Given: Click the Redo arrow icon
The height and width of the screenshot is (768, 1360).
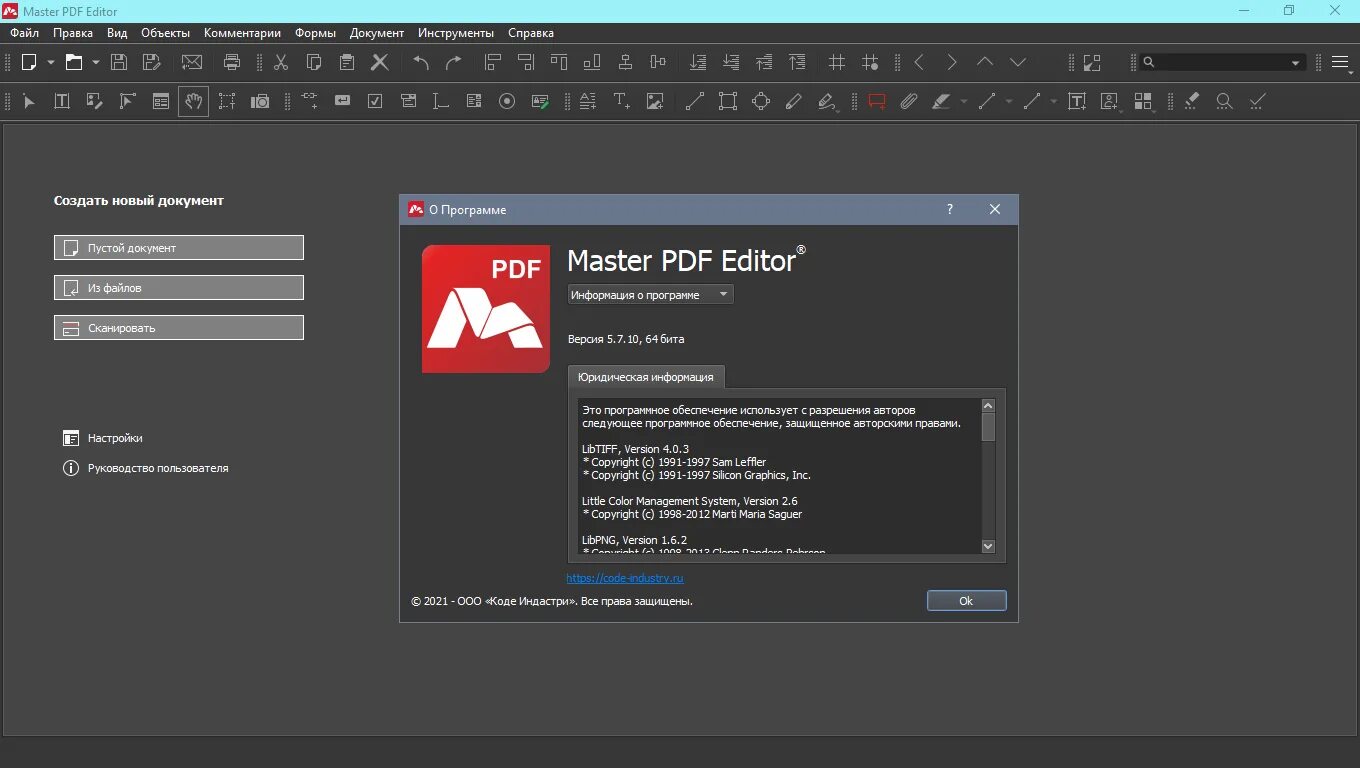Looking at the screenshot, I should tap(454, 62).
